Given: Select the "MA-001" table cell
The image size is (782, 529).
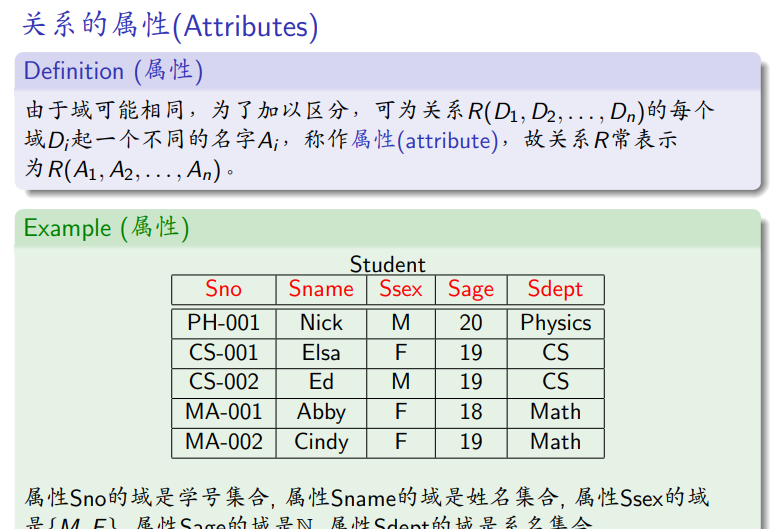Looking at the screenshot, I should coord(223,412).
